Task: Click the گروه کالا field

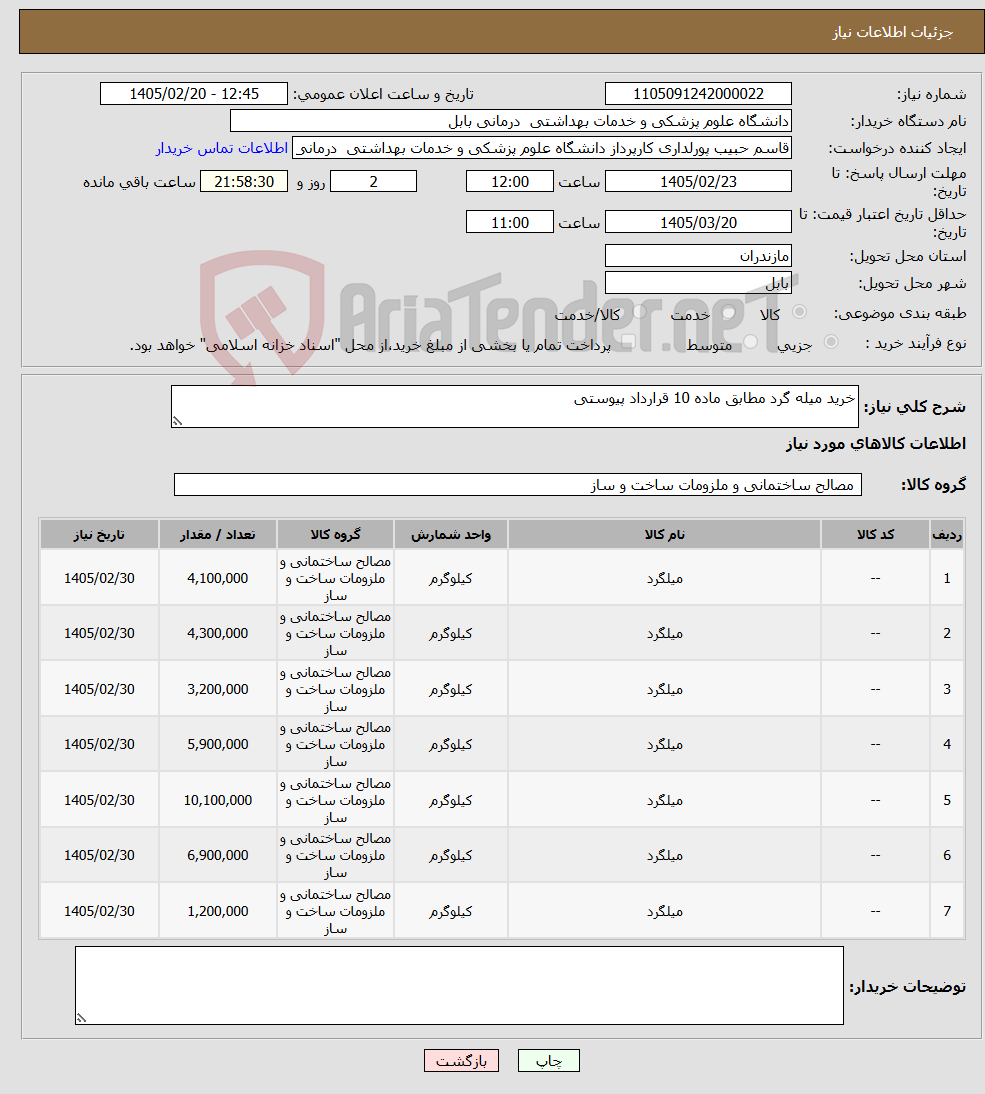Action: click(518, 484)
